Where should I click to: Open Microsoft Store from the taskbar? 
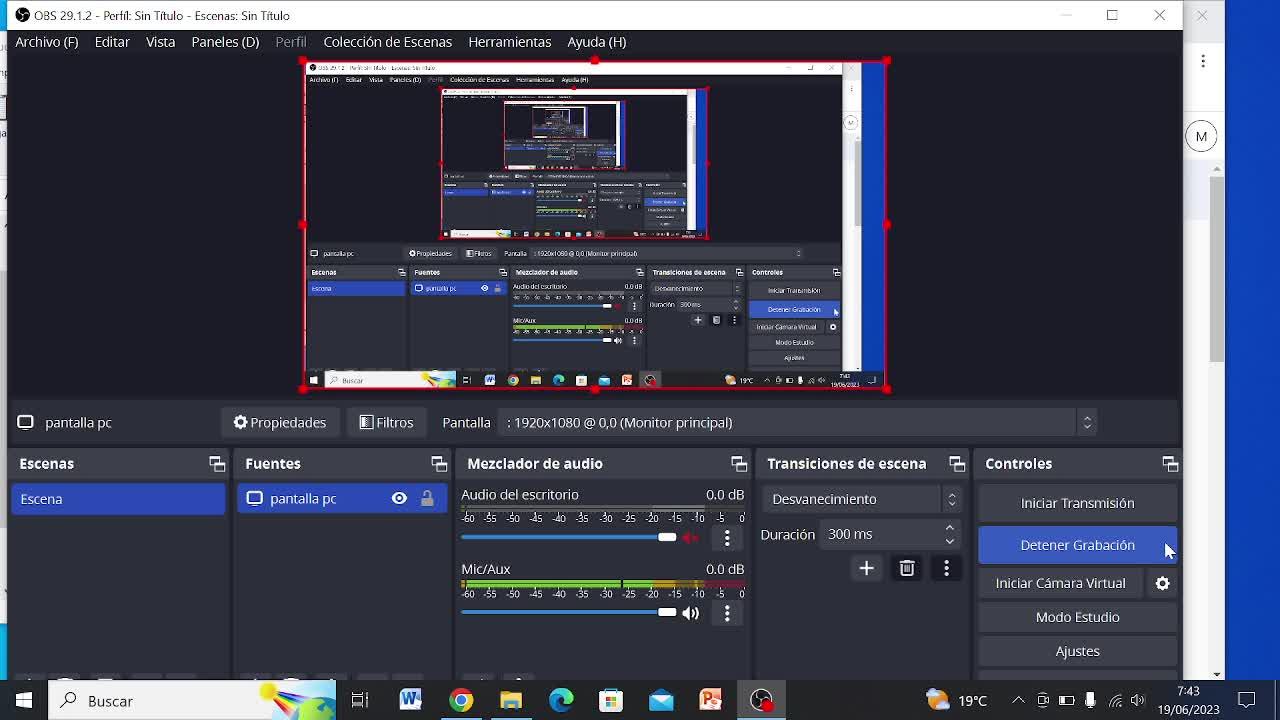[611, 701]
